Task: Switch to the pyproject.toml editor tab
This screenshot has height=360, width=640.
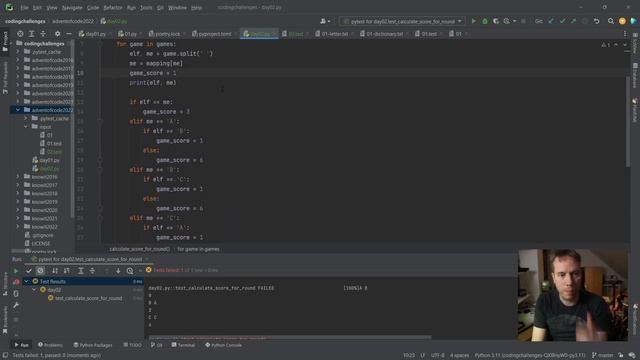Action: [x=214, y=34]
